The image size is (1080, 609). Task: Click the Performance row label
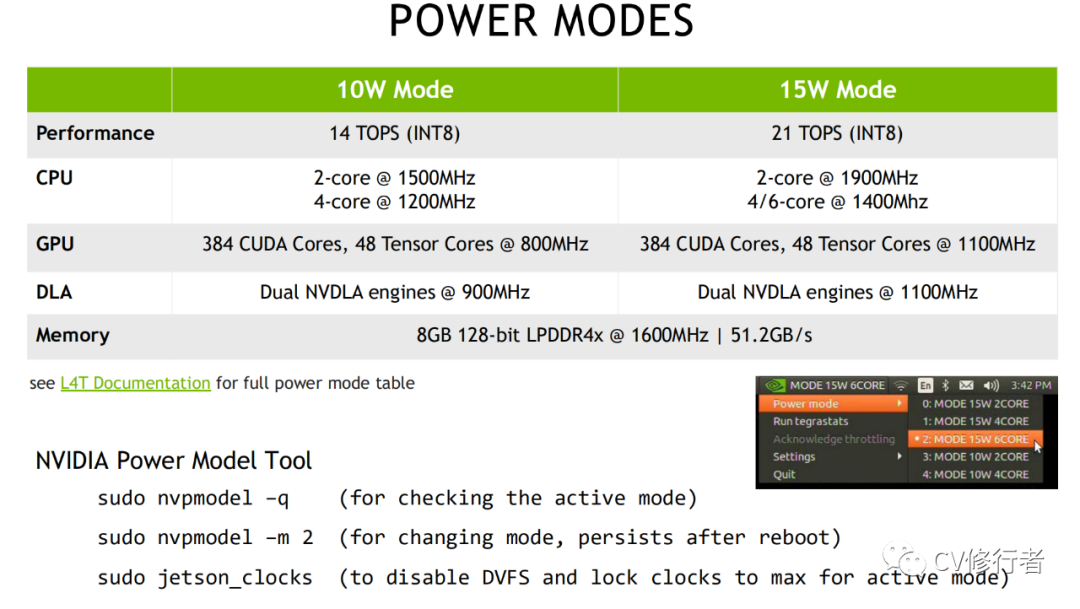pos(95,133)
